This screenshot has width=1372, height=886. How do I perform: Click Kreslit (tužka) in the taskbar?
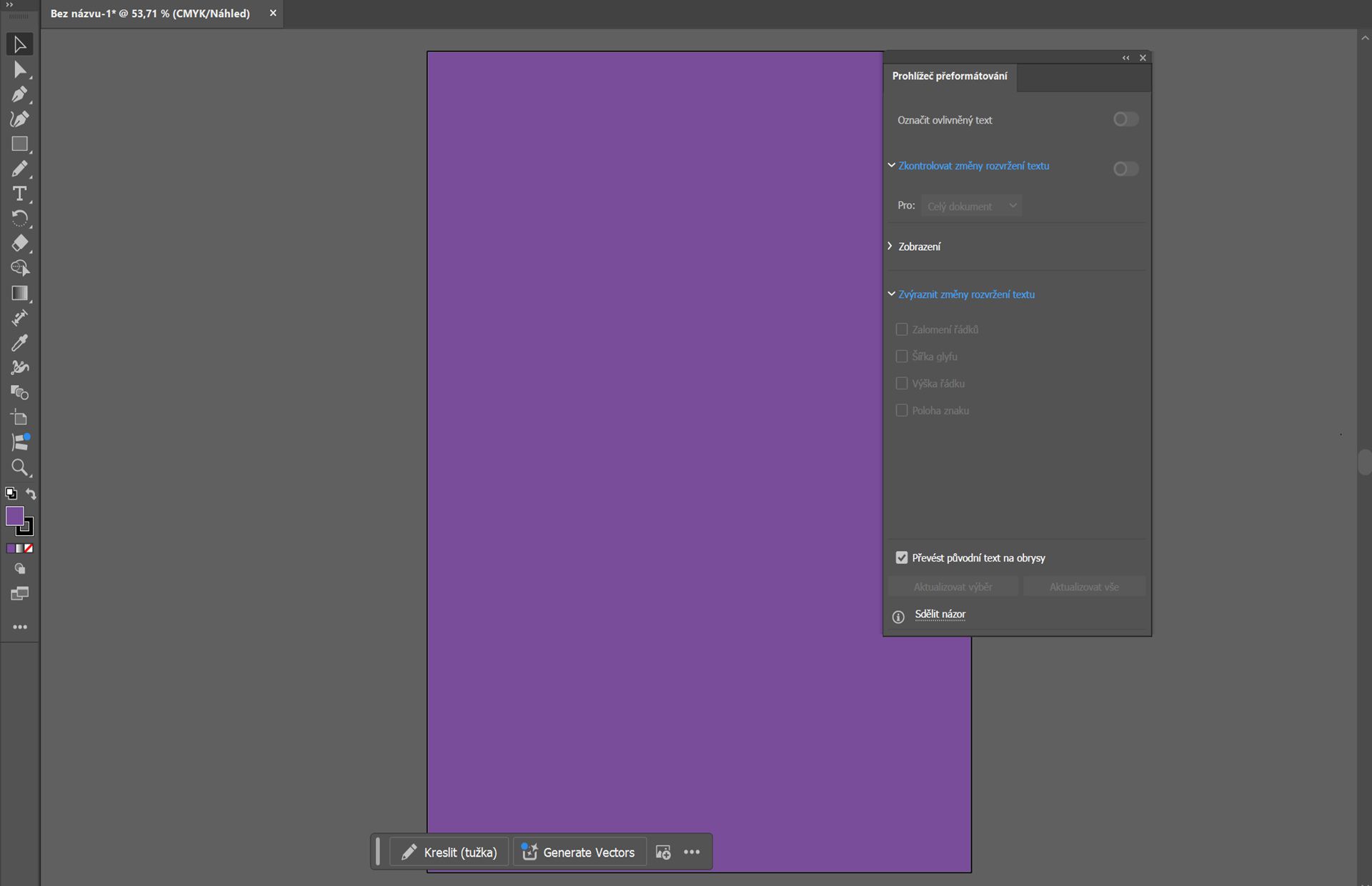(x=449, y=852)
